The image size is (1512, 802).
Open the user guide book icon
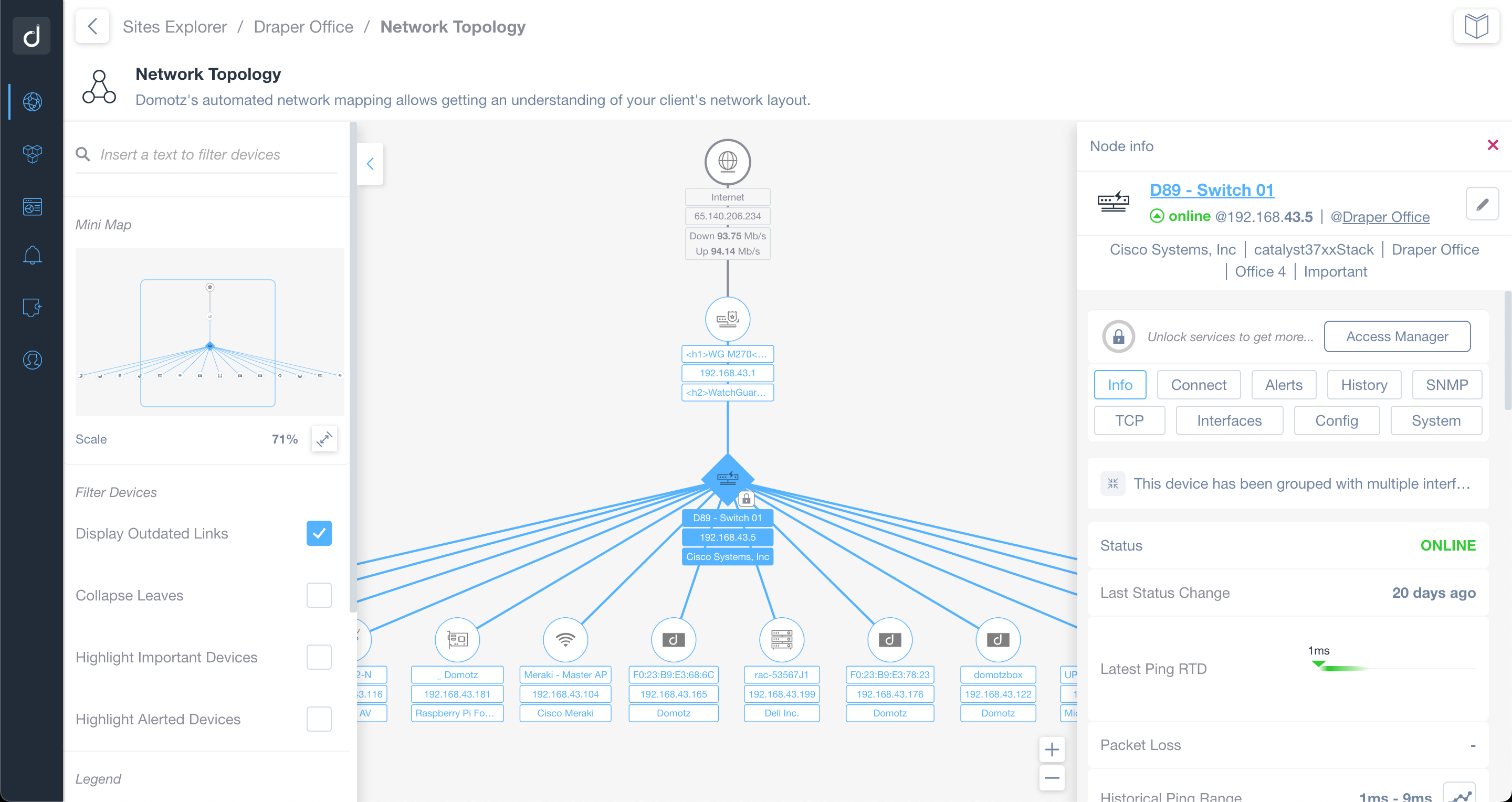(1476, 26)
